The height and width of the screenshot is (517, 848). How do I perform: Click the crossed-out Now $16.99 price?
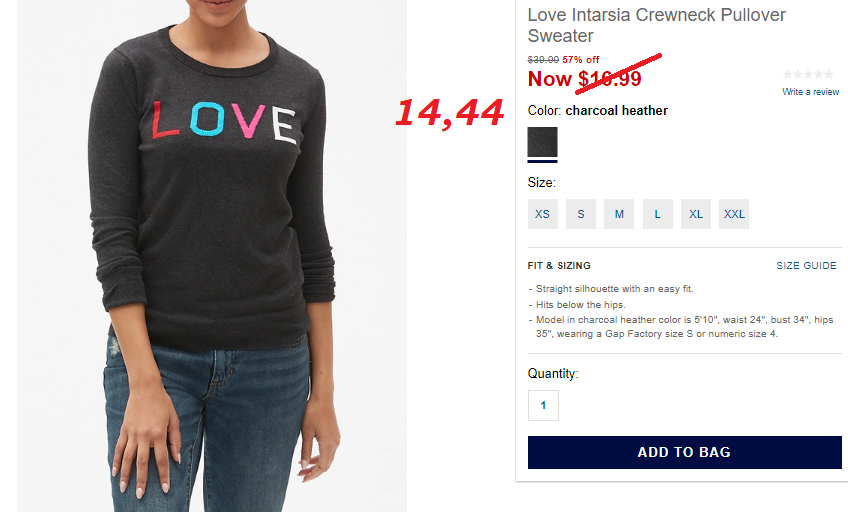tap(585, 79)
